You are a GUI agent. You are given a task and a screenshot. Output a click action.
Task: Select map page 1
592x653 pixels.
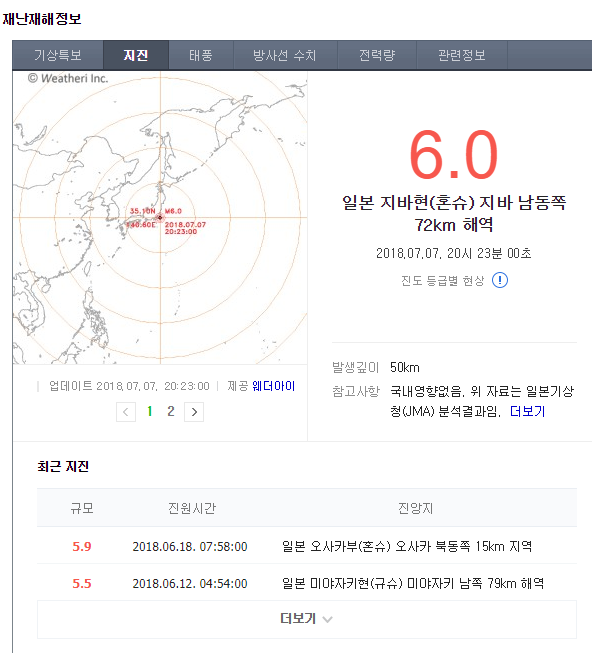click(x=149, y=411)
